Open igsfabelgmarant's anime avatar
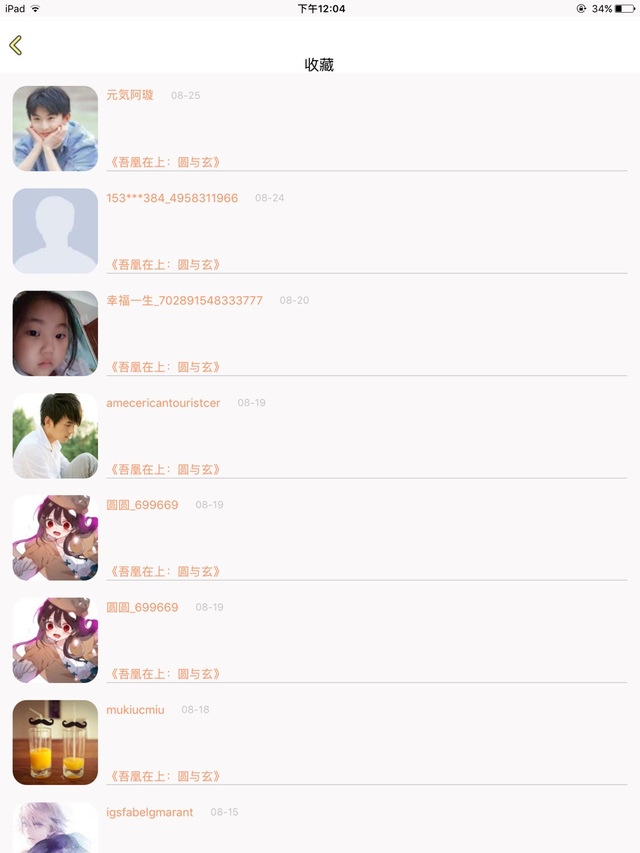This screenshot has height=853, width=640. pyautogui.click(x=56, y=827)
